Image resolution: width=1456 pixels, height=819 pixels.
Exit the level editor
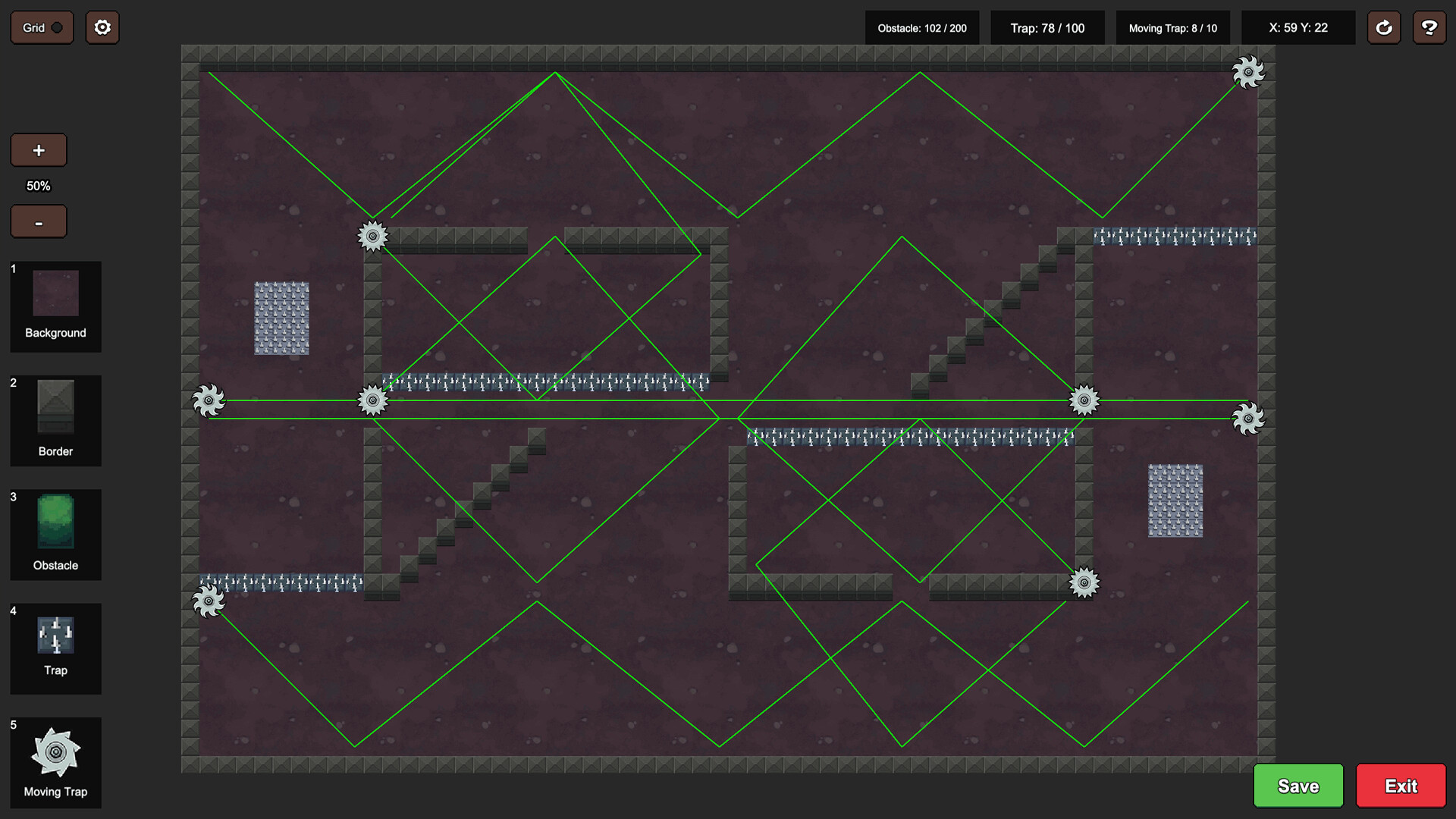[x=1400, y=786]
